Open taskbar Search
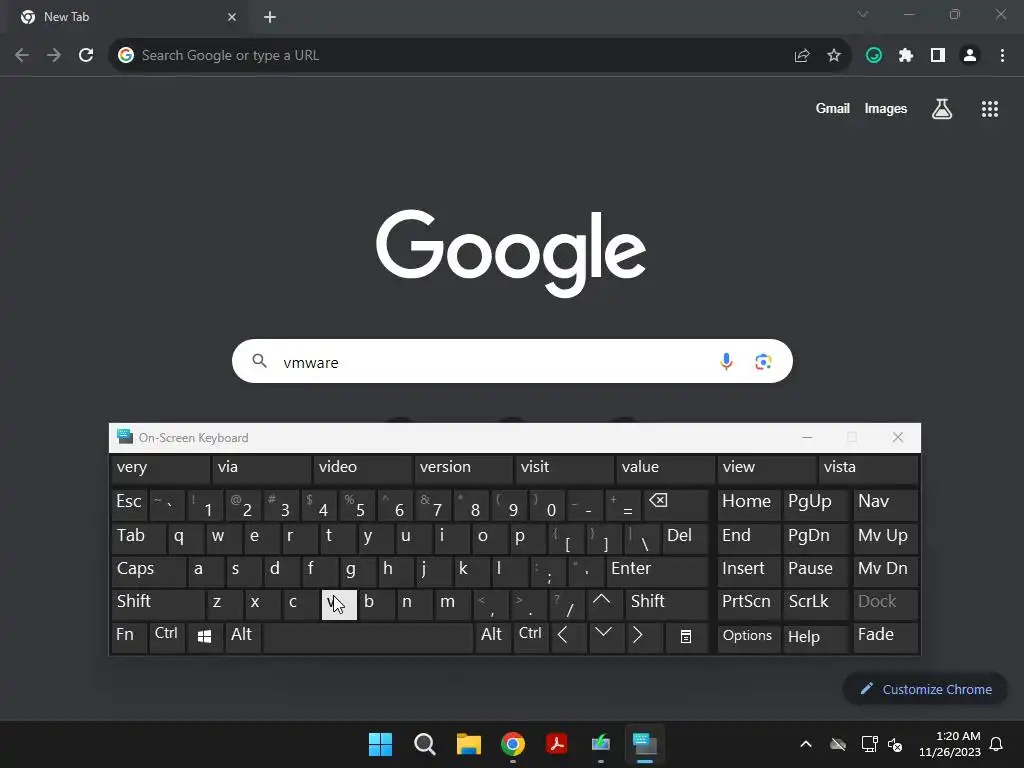 [x=424, y=744]
